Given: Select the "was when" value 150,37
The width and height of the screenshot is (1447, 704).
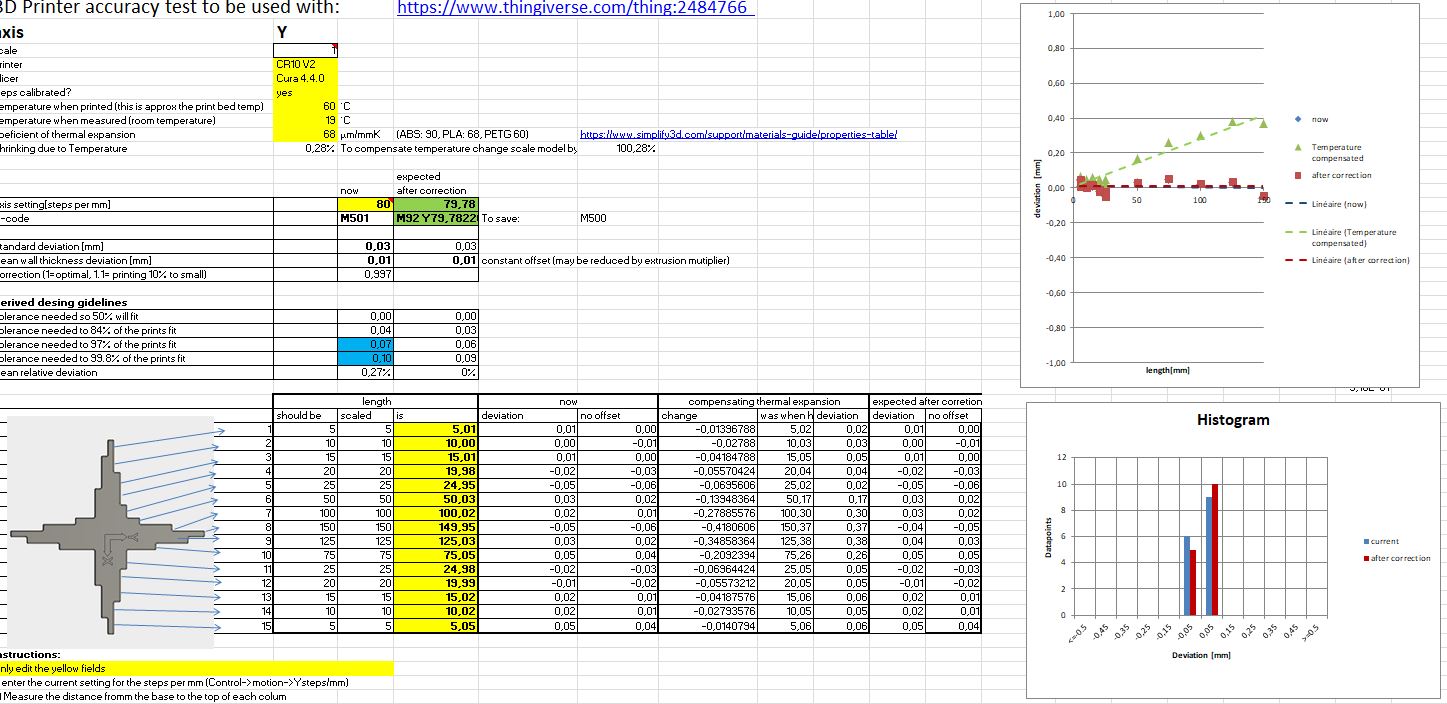Looking at the screenshot, I should (x=786, y=527).
